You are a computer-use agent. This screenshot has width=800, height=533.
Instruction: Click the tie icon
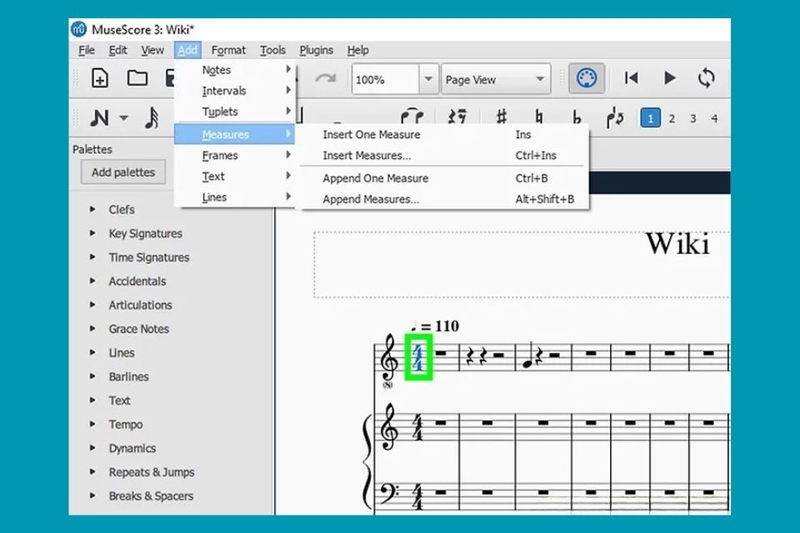point(412,117)
